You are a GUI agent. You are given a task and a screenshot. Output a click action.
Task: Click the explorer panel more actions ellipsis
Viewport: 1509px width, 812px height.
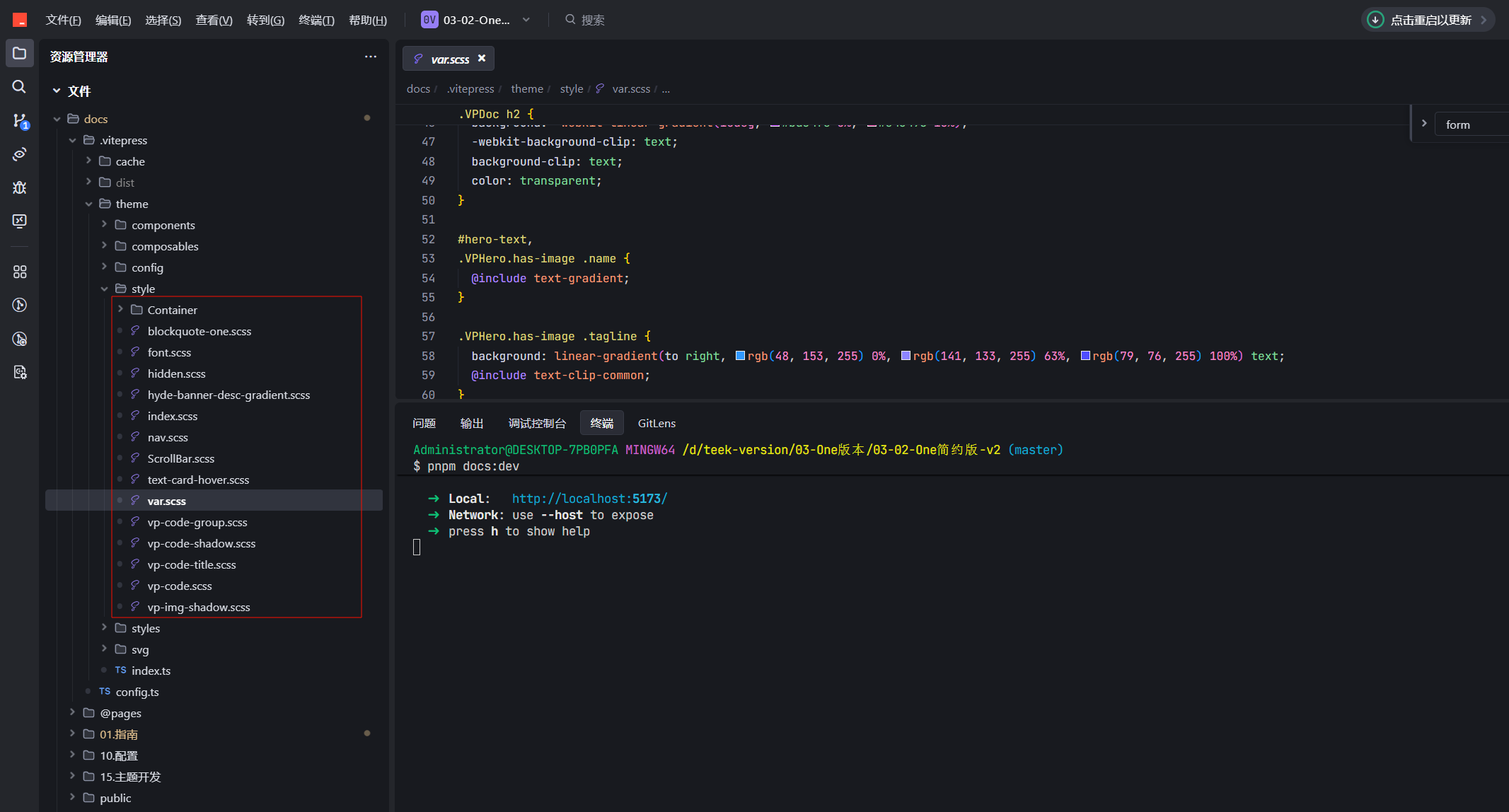[371, 57]
